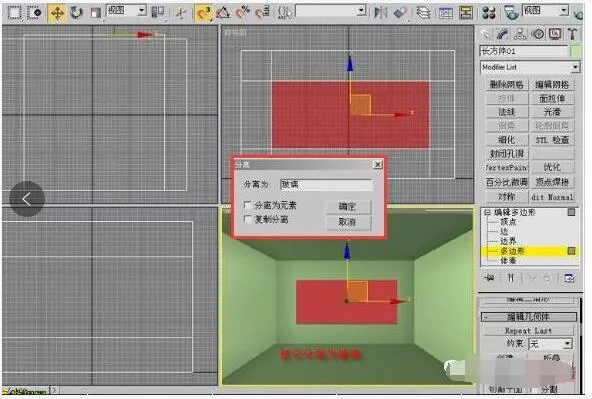
Task: Click the 光滑 modifier button
Action: (552, 112)
